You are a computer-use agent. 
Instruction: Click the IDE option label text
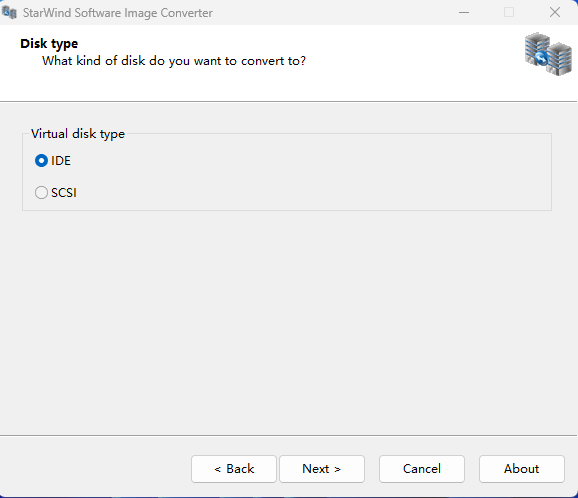(x=61, y=161)
